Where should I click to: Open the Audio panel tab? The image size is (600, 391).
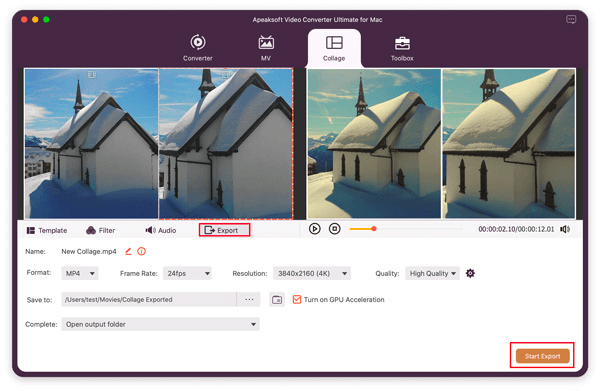(161, 230)
